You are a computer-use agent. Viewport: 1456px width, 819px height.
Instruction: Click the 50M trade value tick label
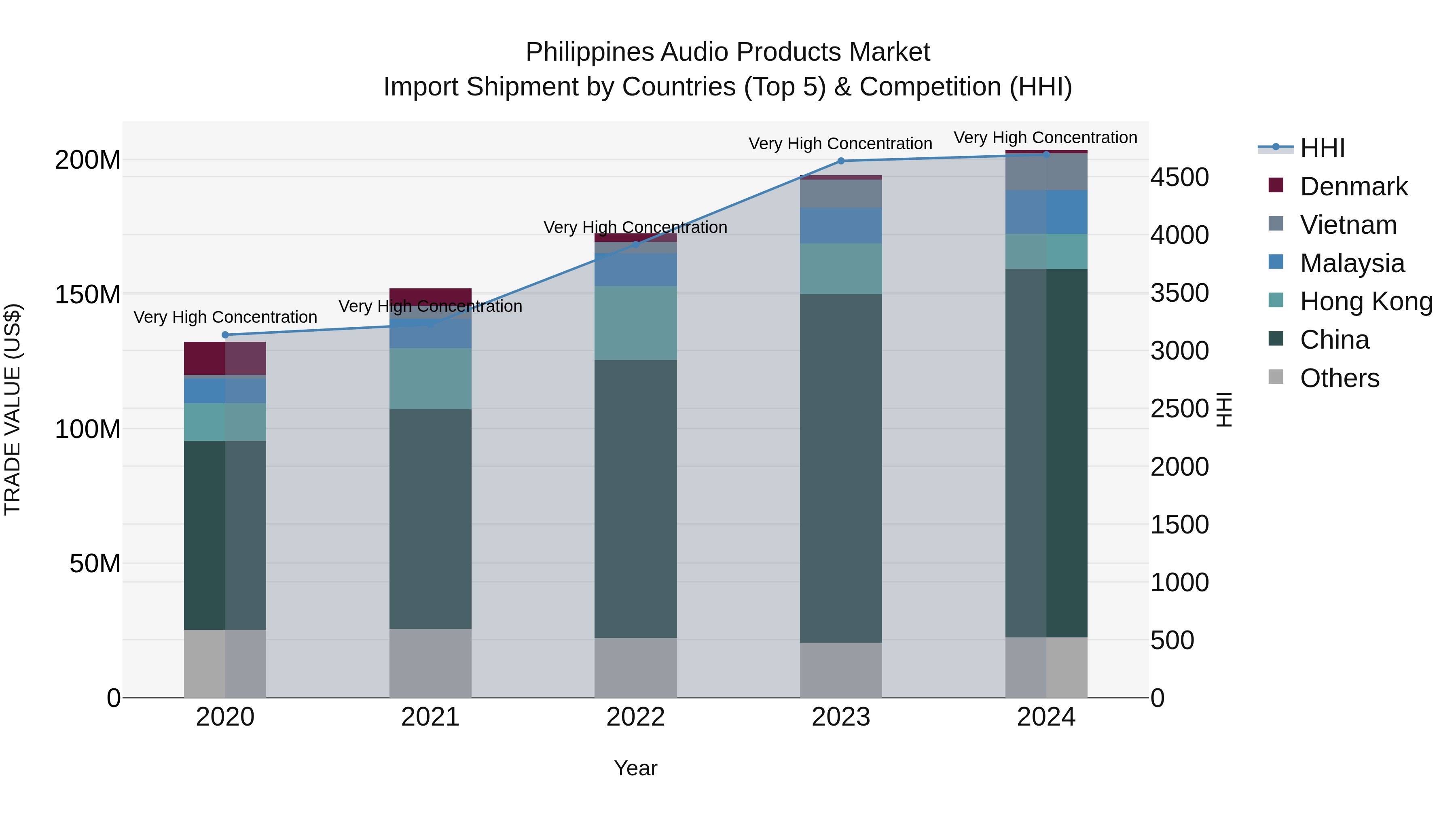click(x=95, y=563)
